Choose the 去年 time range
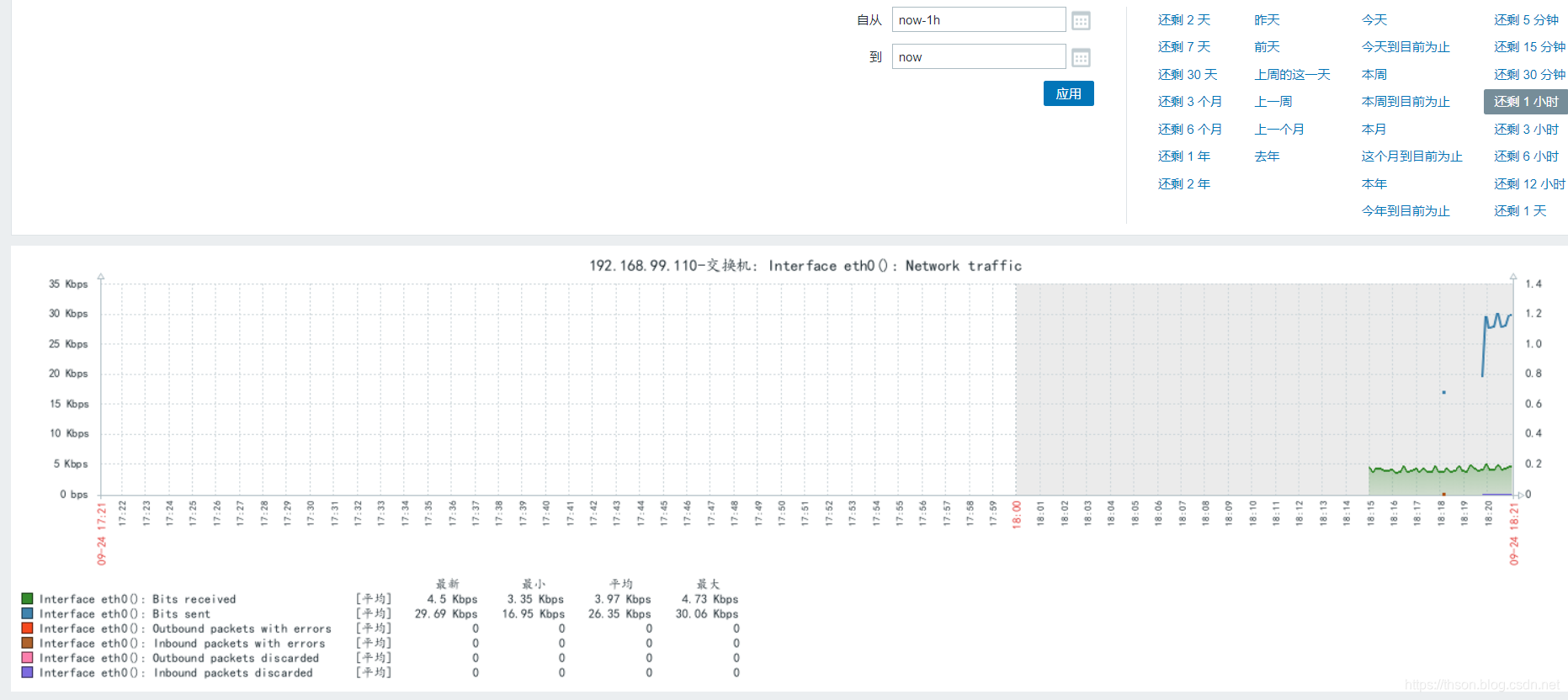The height and width of the screenshot is (700, 1568). tap(1267, 156)
